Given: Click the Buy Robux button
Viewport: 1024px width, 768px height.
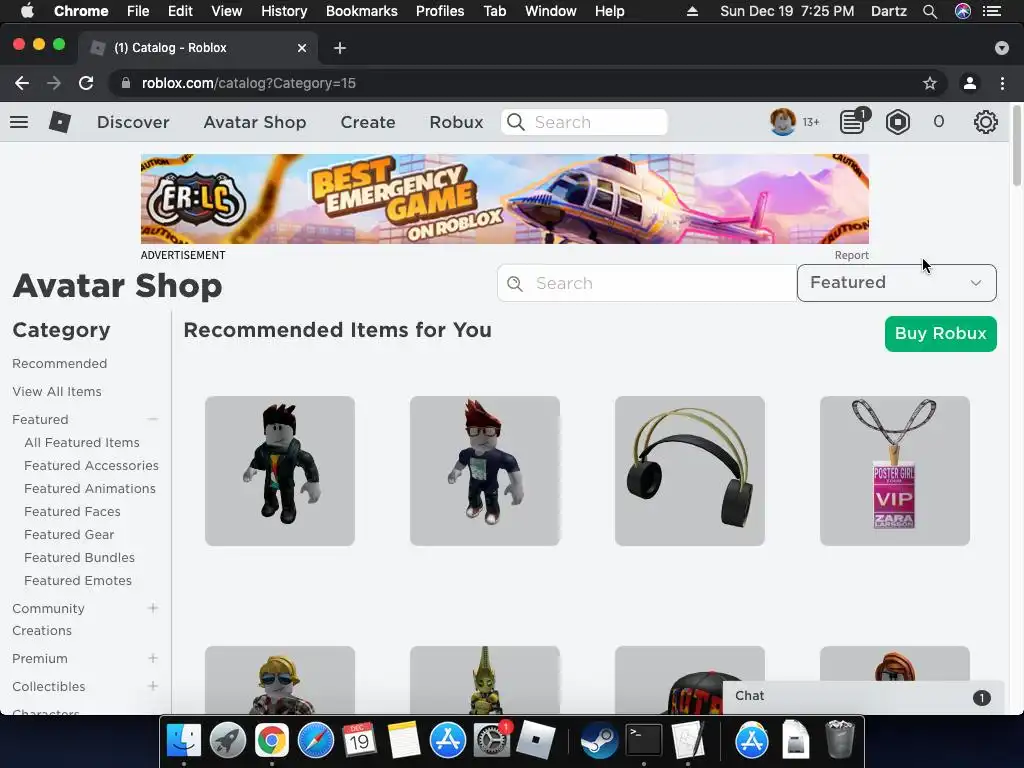Looking at the screenshot, I should 940,334.
